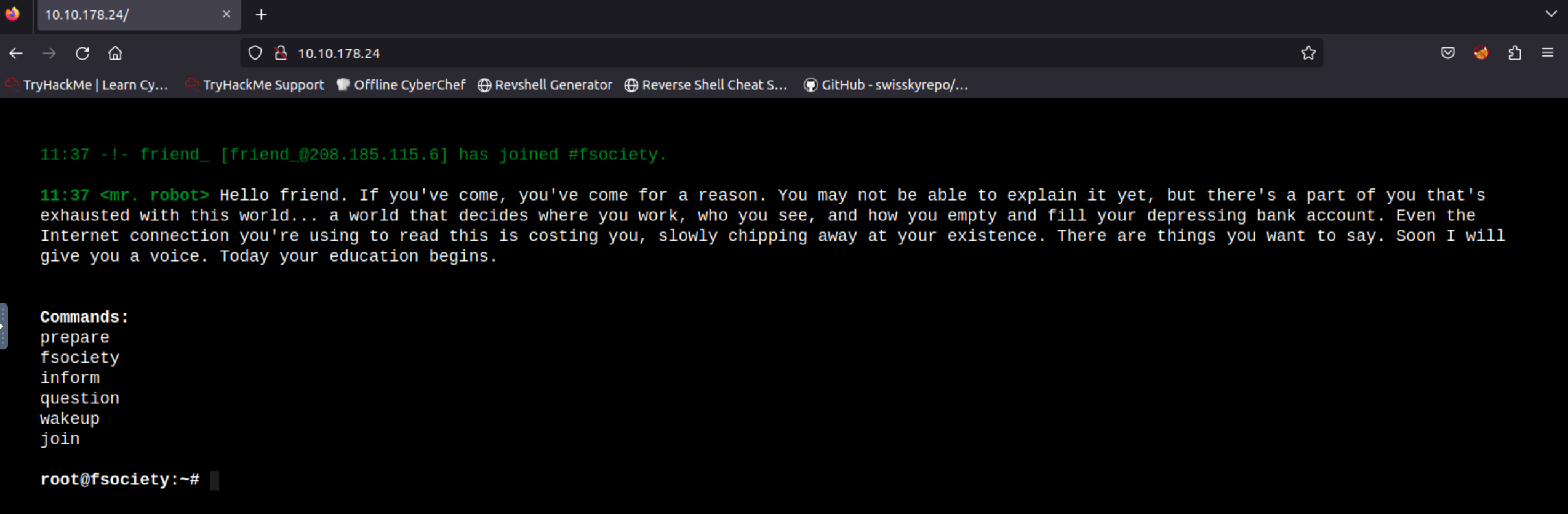
Task: Open Offline CyberChef bookmark
Action: tap(401, 85)
